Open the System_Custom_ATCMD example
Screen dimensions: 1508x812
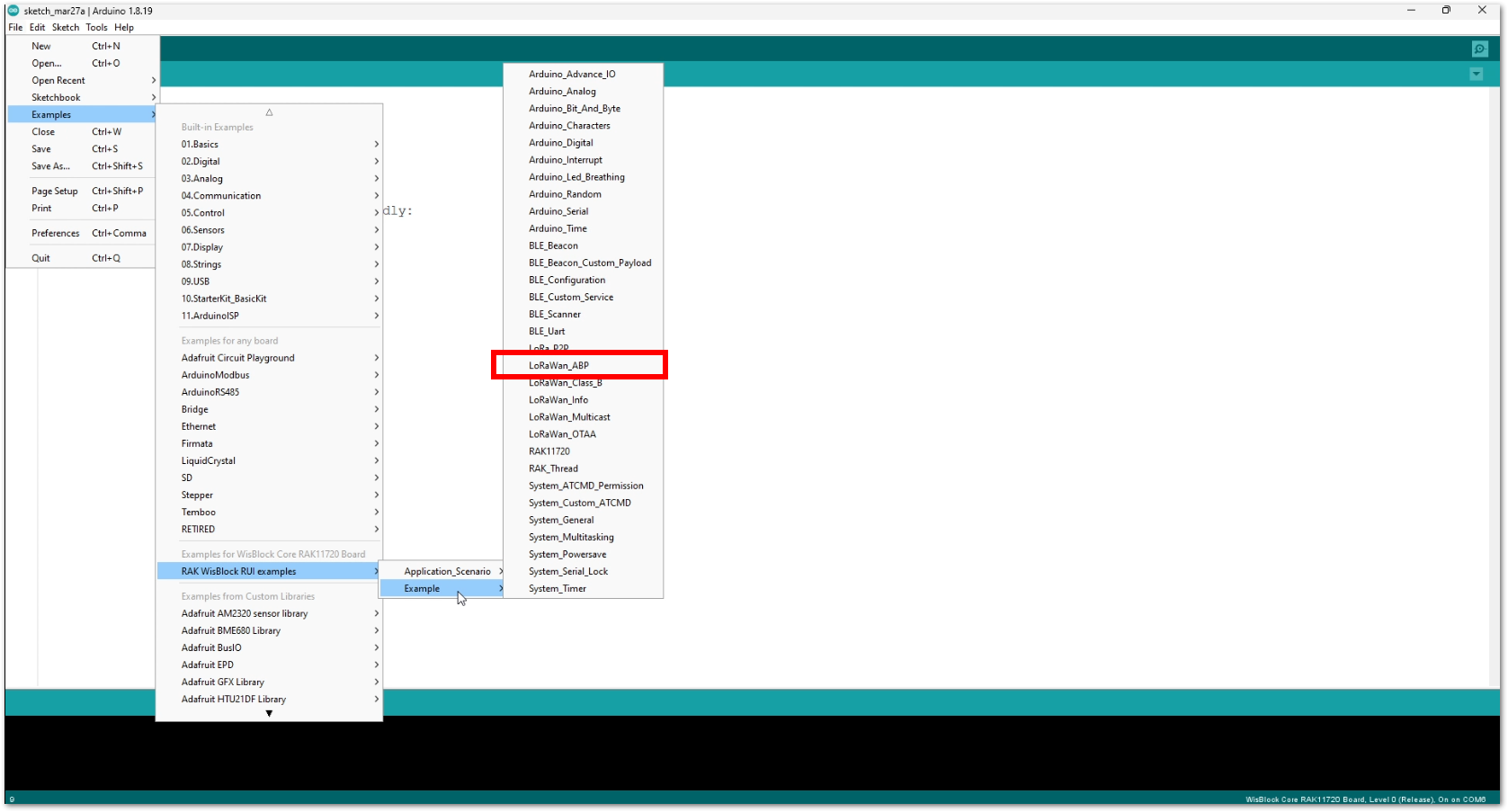coord(583,503)
